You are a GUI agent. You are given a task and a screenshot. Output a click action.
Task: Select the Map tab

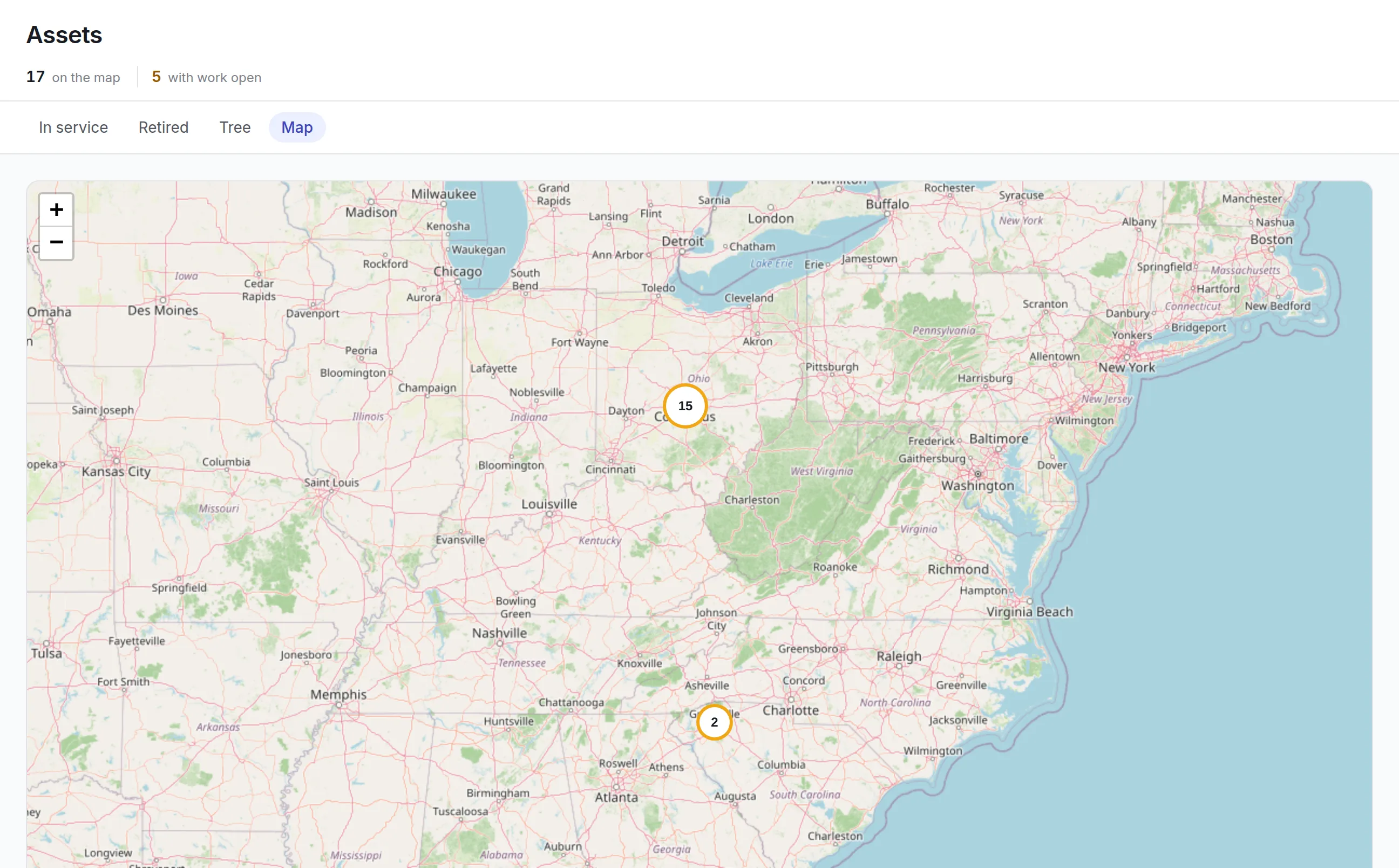pyautogui.click(x=297, y=127)
